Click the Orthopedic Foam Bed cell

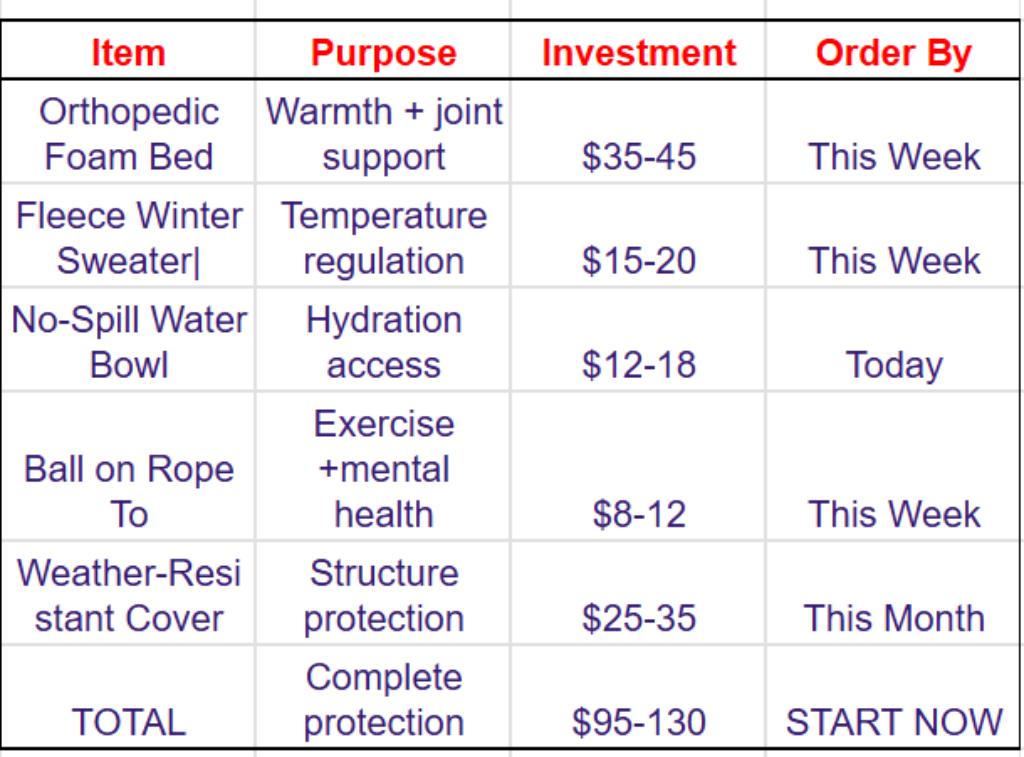[x=128, y=132]
